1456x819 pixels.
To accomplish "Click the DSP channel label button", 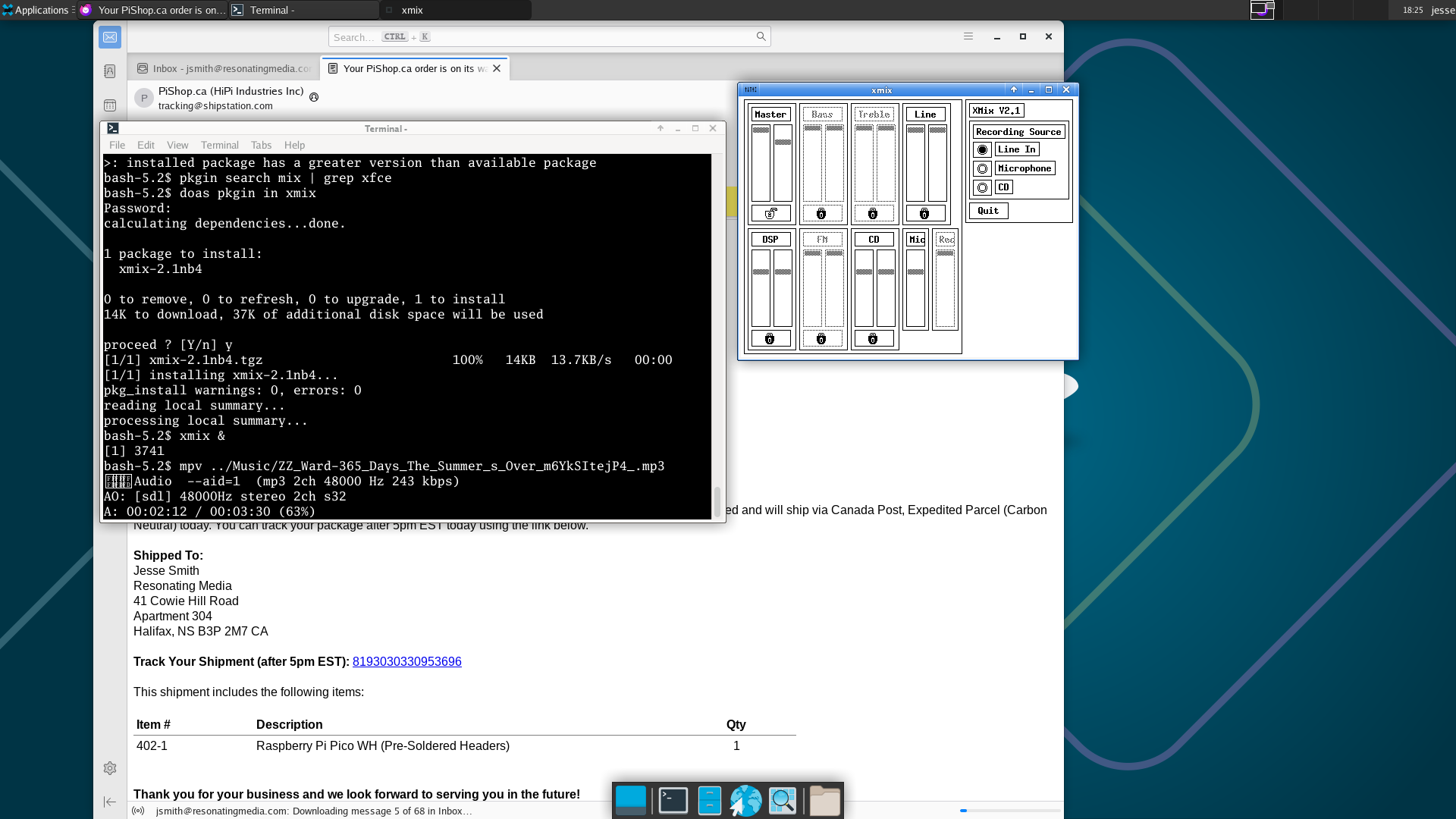I will pos(770,240).
